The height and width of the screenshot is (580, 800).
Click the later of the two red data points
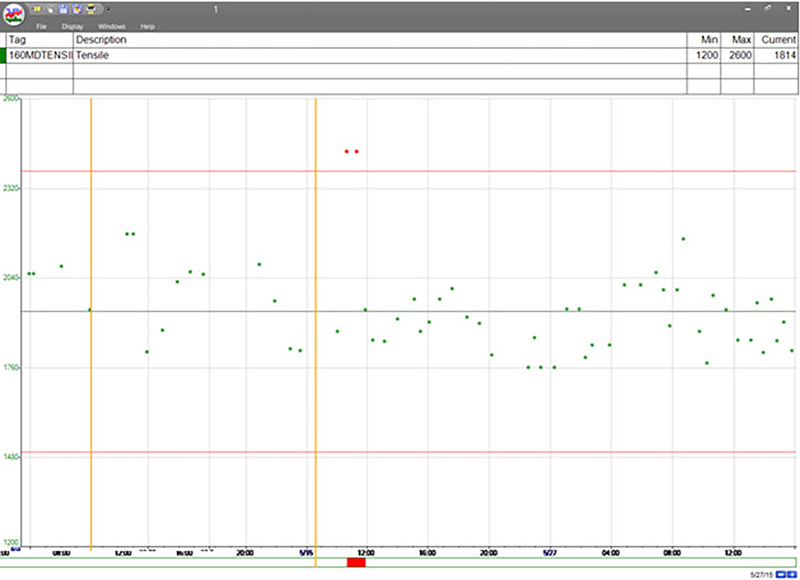[357, 152]
